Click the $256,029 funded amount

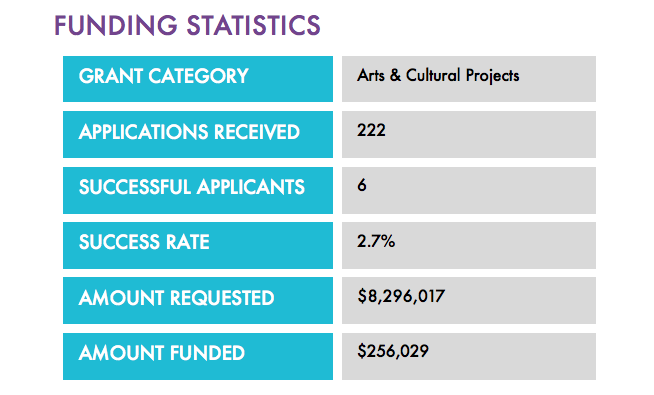[393, 351]
